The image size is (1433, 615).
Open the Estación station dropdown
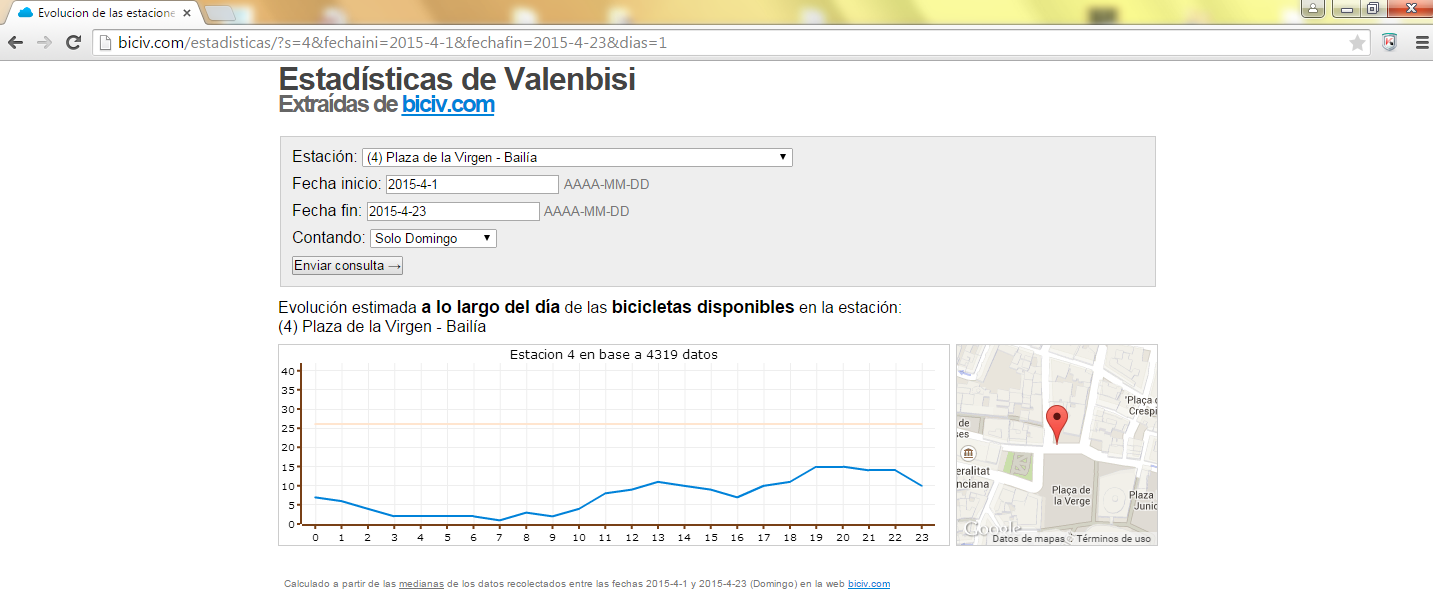[577, 157]
